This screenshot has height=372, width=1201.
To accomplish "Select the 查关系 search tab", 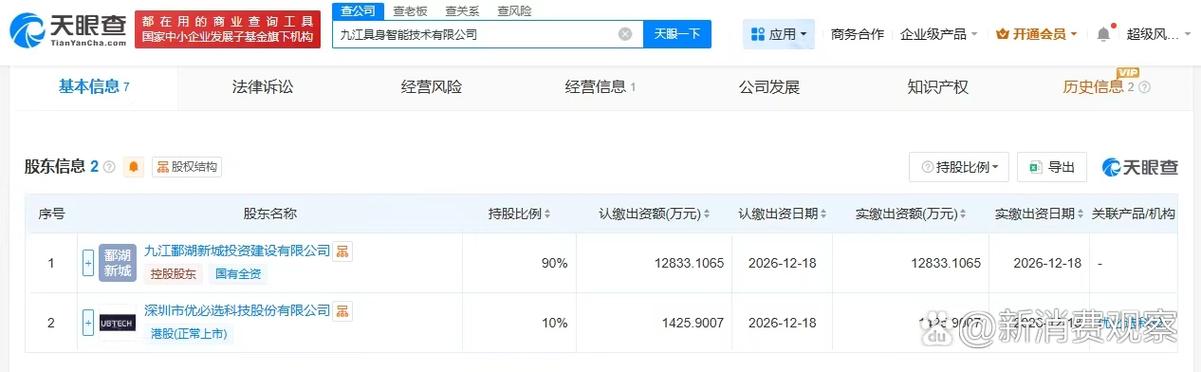I will 461,10.
